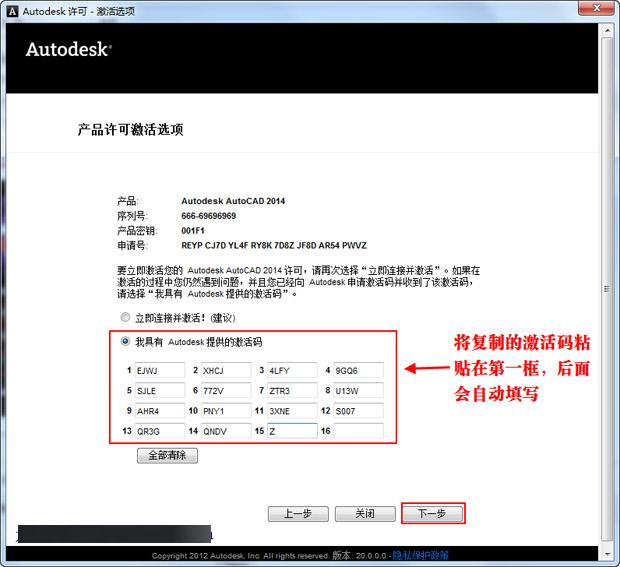The height and width of the screenshot is (567, 620).
Task: Select radio 我具有 Autodesk 提供的激活码
Action: click(x=125, y=341)
